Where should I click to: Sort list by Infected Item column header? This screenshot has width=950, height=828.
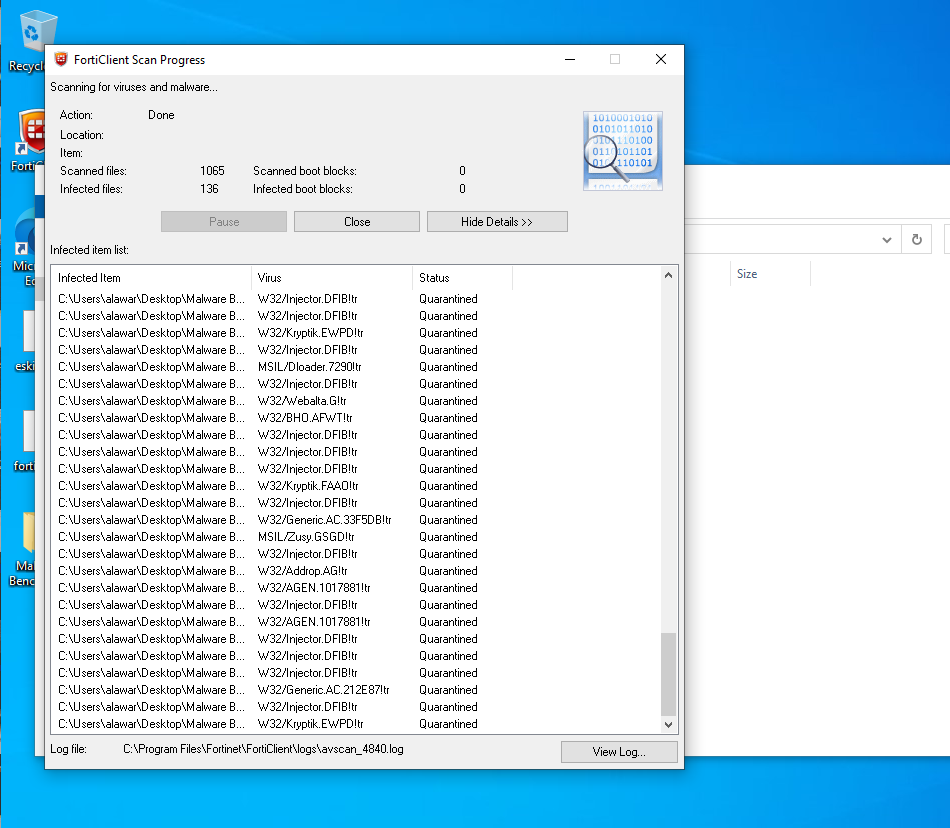[150, 278]
